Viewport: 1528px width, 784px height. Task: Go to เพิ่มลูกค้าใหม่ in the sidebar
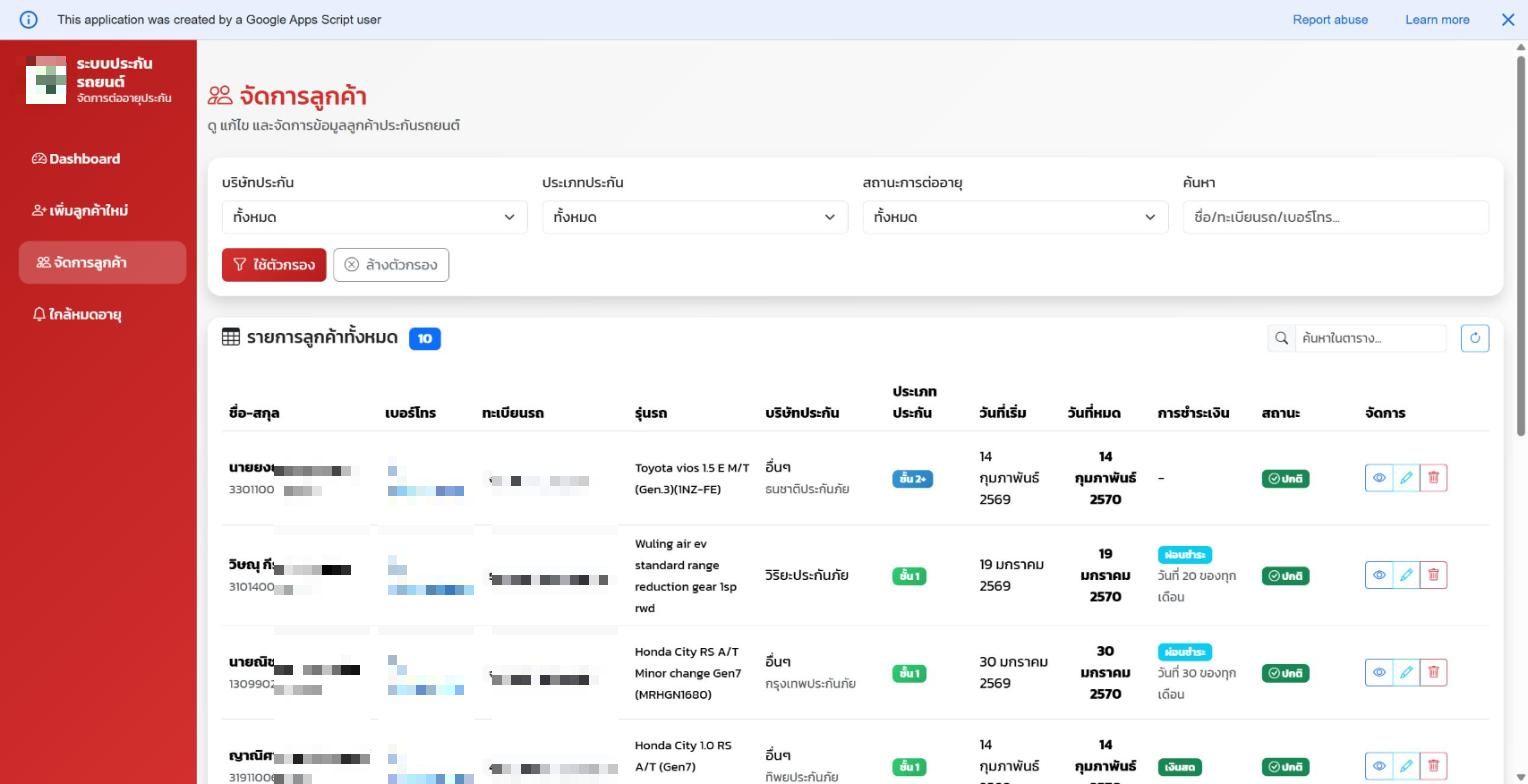(x=102, y=211)
